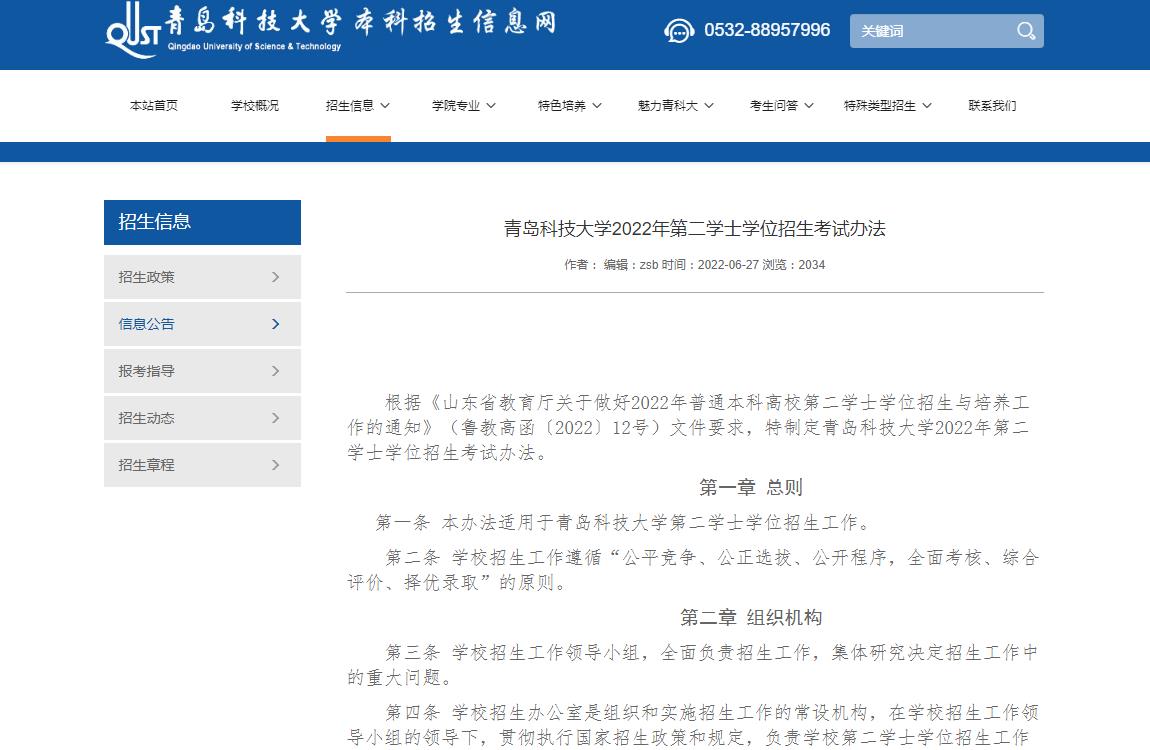Expand the chevron beside 学院专业
The width and height of the screenshot is (1150, 750).
pyautogui.click(x=491, y=106)
